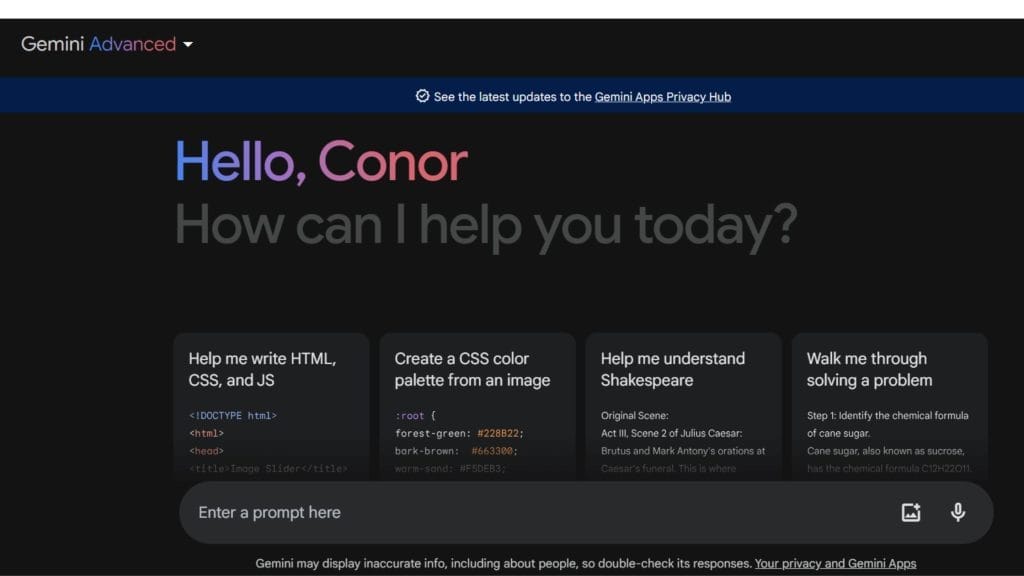Click the 'Gemini may display inaccurate info' disclaimer
1024x576 pixels.
click(x=504, y=564)
